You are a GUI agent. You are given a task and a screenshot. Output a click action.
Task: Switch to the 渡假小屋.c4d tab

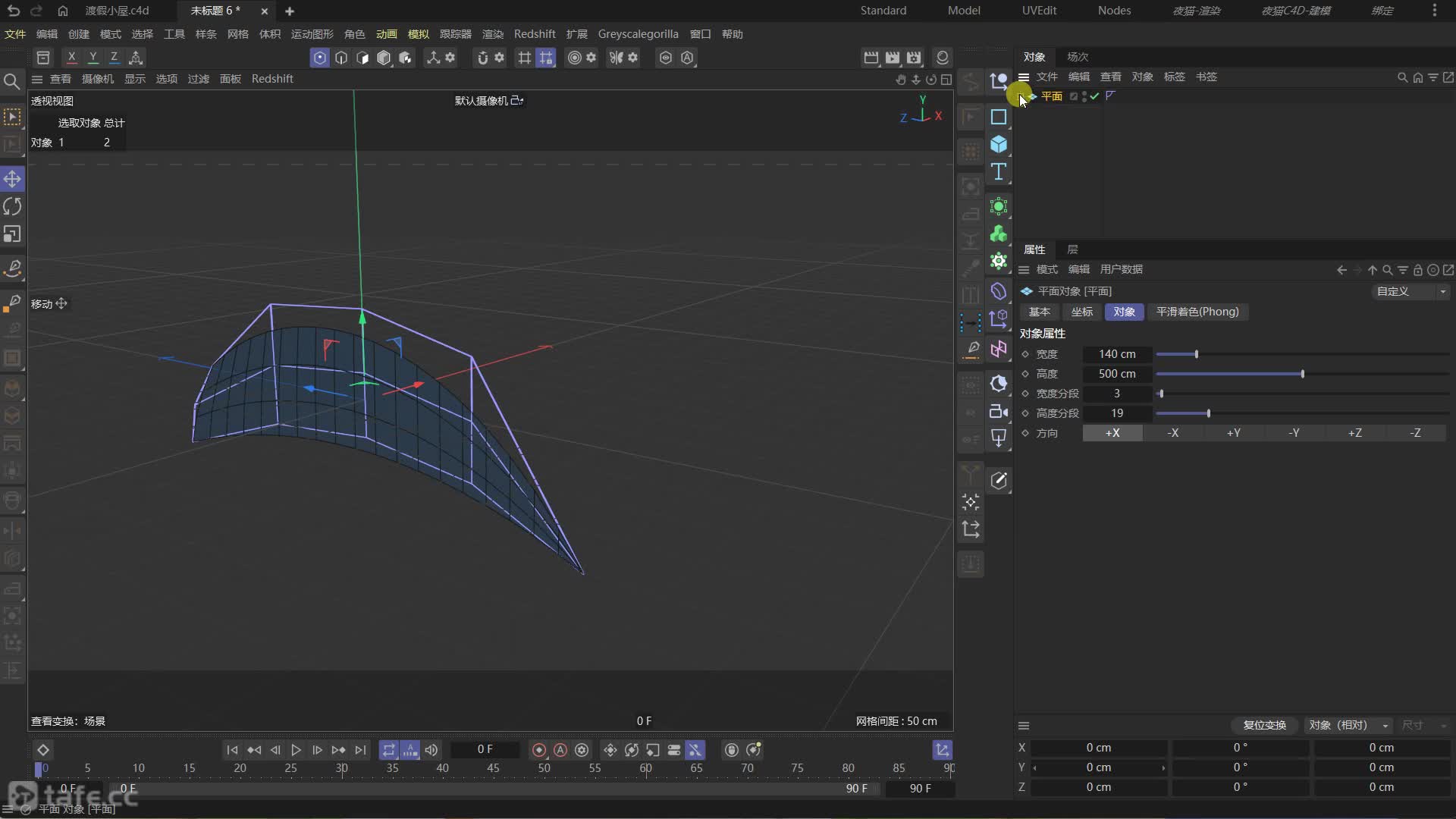[x=117, y=11]
